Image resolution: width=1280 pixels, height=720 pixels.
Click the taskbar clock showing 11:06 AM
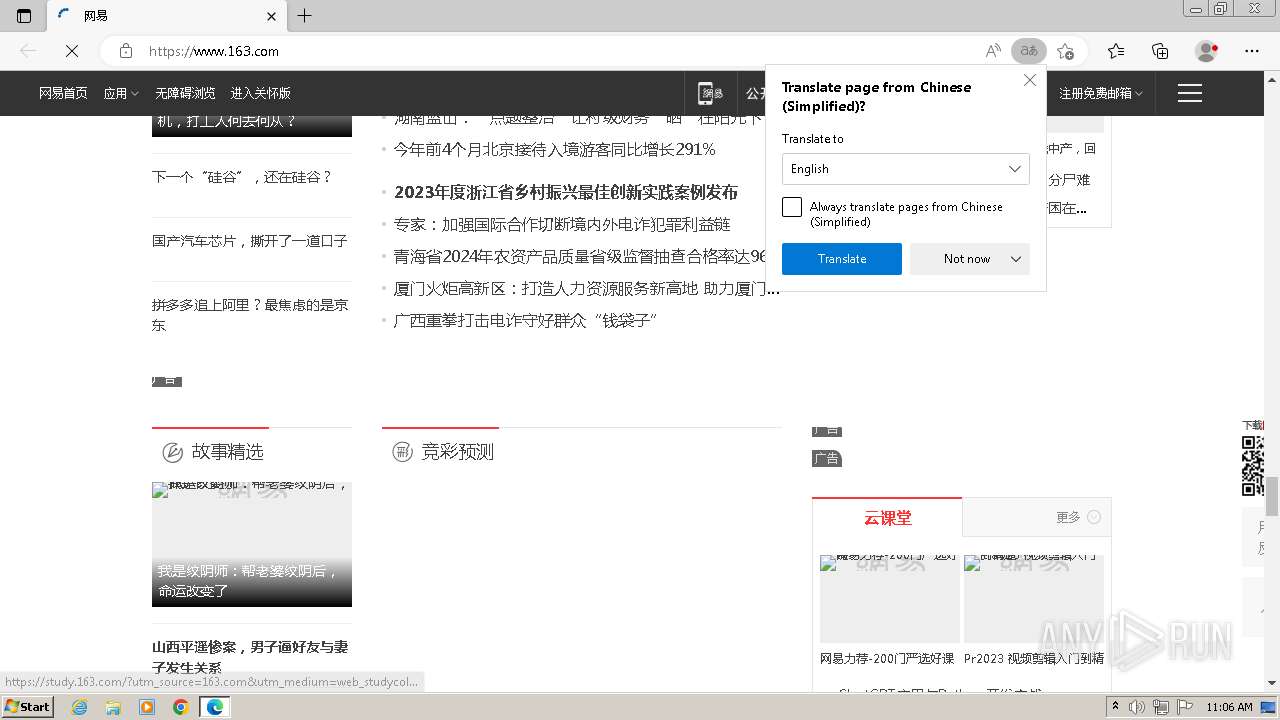1229,707
